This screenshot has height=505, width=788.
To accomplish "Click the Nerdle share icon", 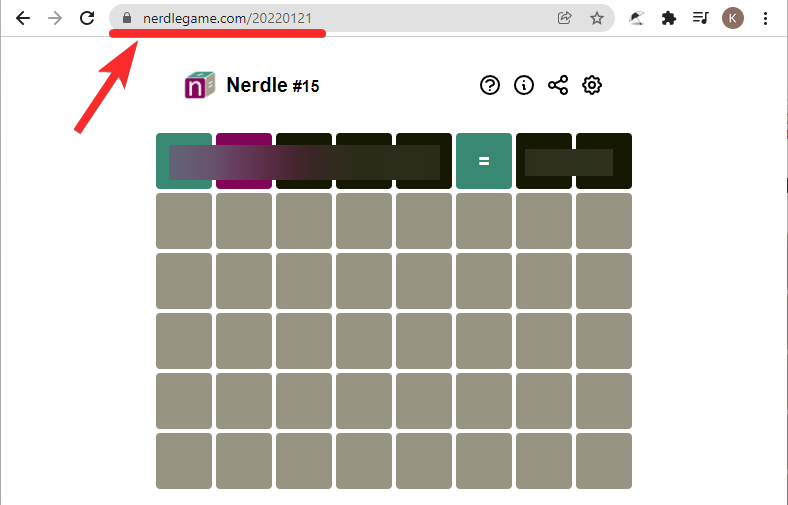I will (558, 85).
